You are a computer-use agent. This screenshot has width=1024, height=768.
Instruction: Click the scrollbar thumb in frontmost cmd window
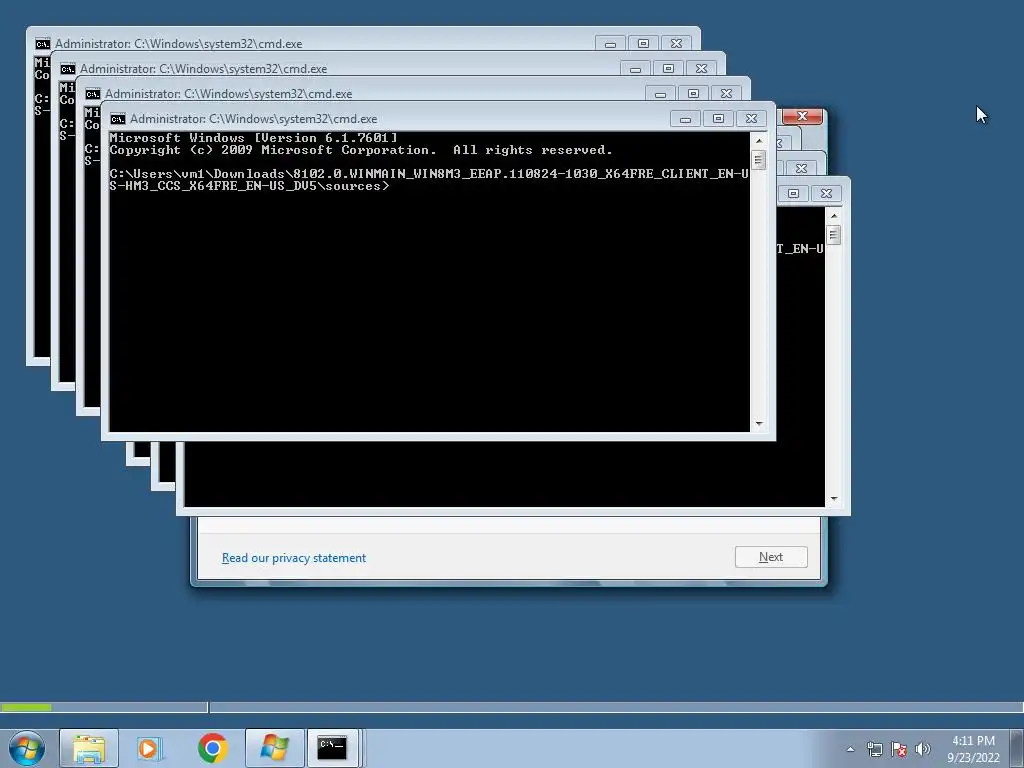click(x=758, y=159)
